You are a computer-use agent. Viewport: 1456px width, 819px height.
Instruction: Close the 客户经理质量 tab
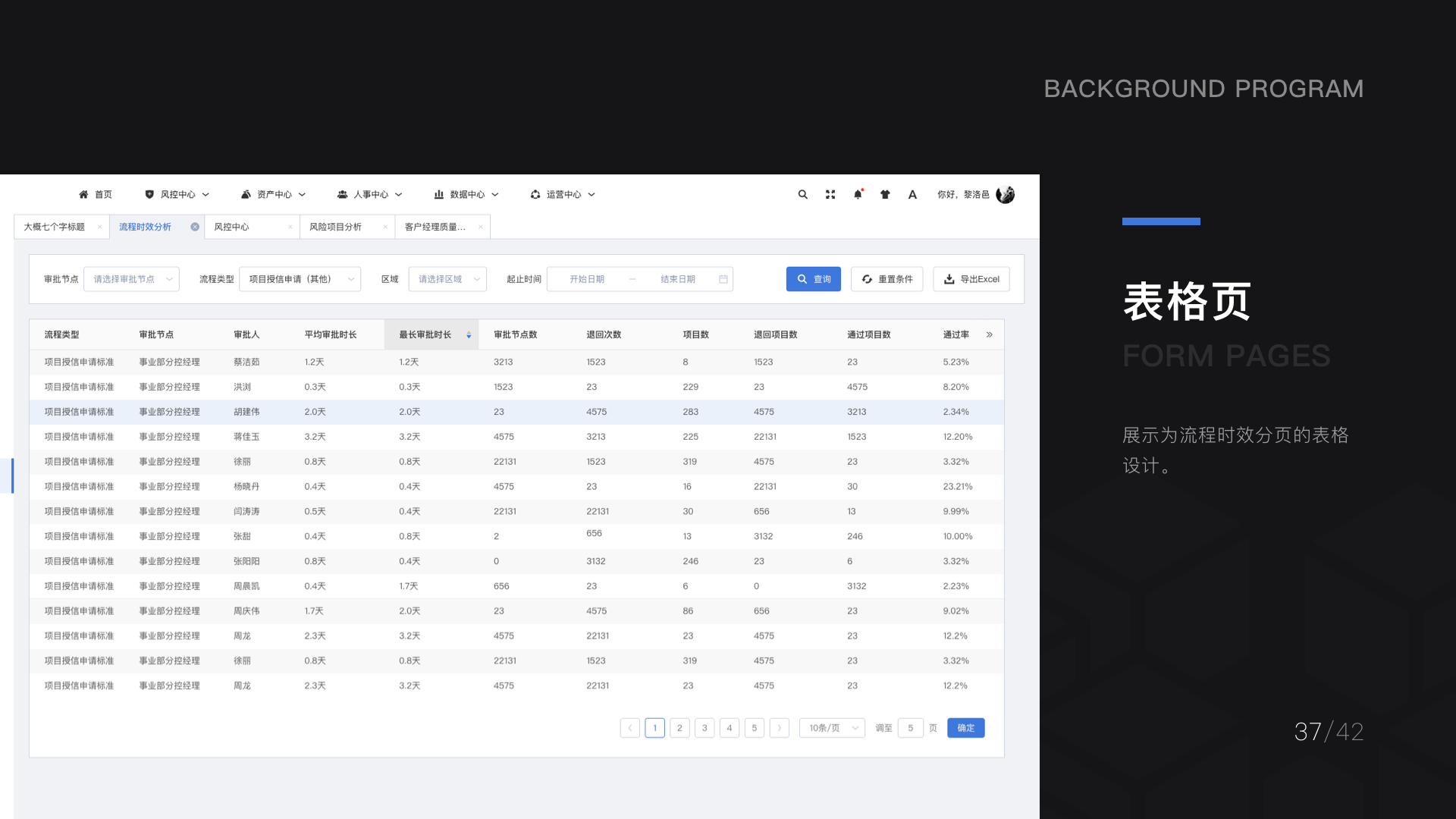[x=481, y=227]
